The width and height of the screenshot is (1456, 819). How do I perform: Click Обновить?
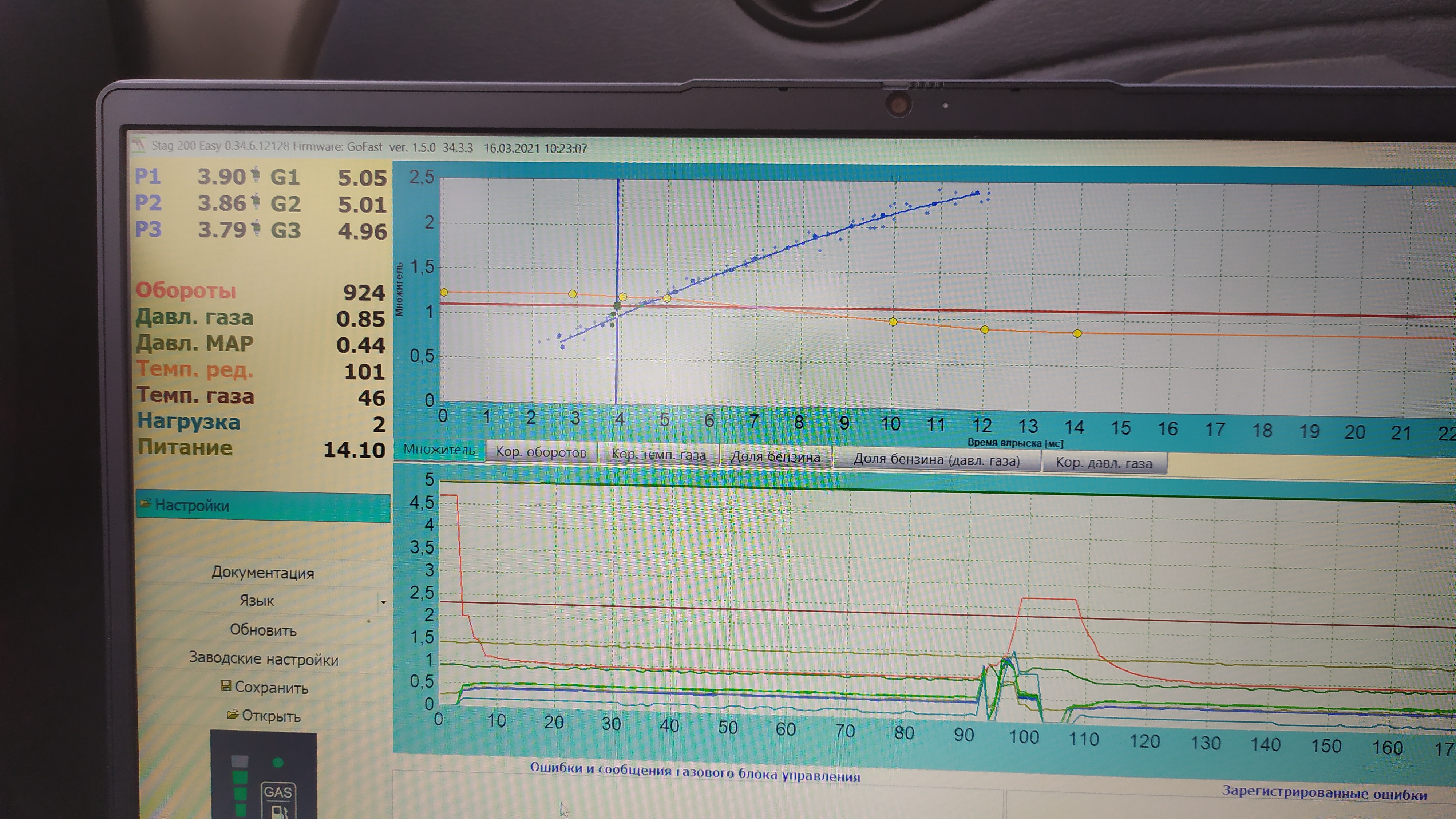(x=263, y=630)
